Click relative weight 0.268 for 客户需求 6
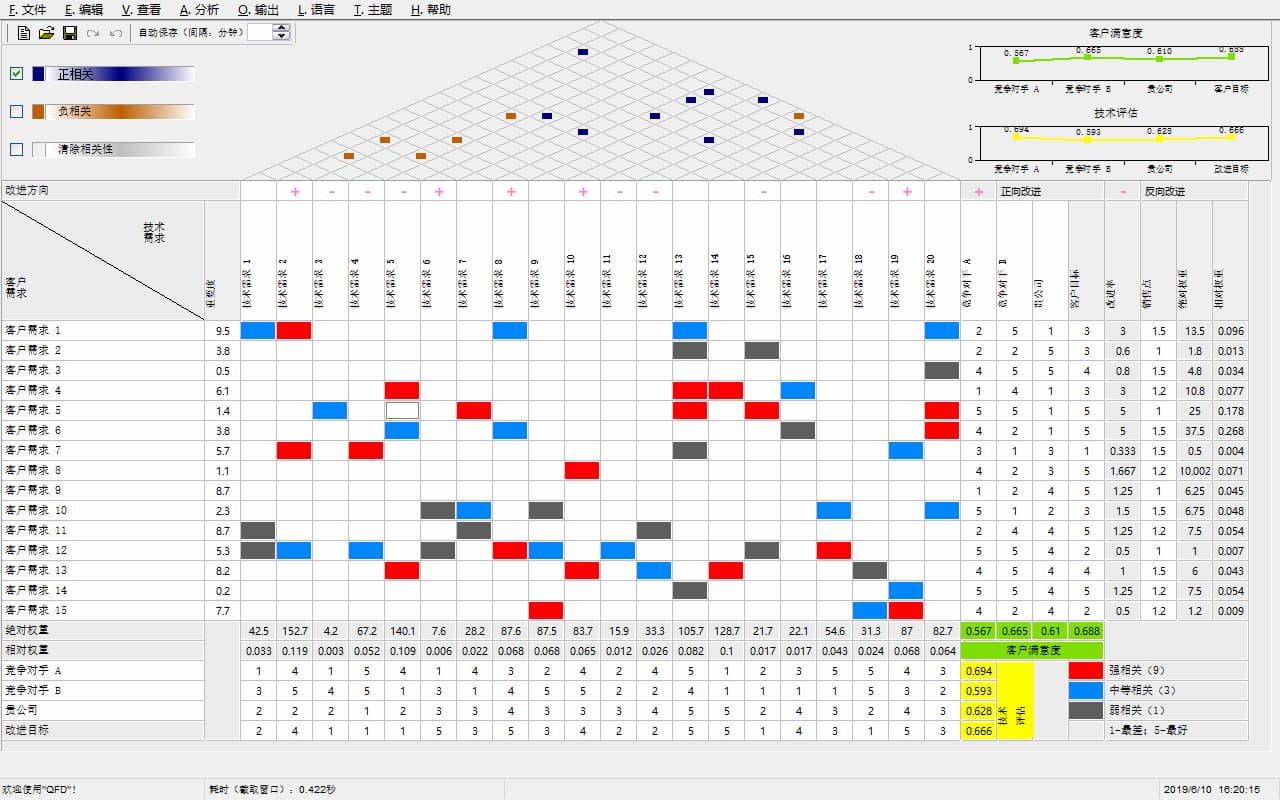 [x=1231, y=430]
